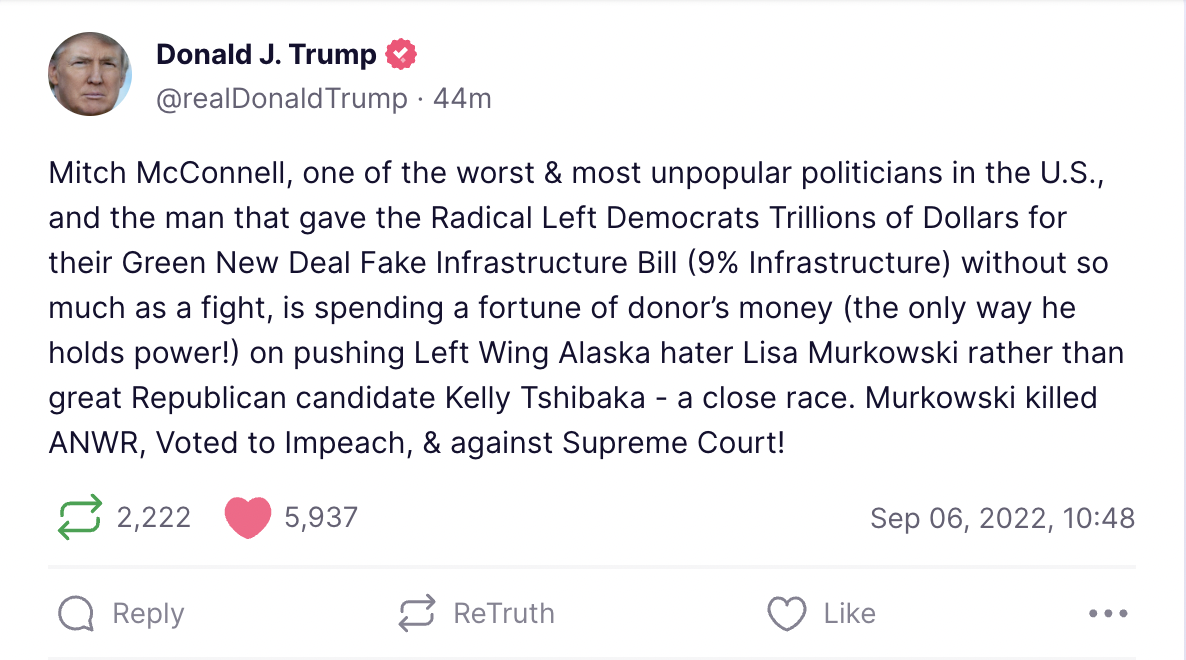This screenshot has width=1186, height=660.
Task: Expand options via the ellipsis control
Action: 1105,613
